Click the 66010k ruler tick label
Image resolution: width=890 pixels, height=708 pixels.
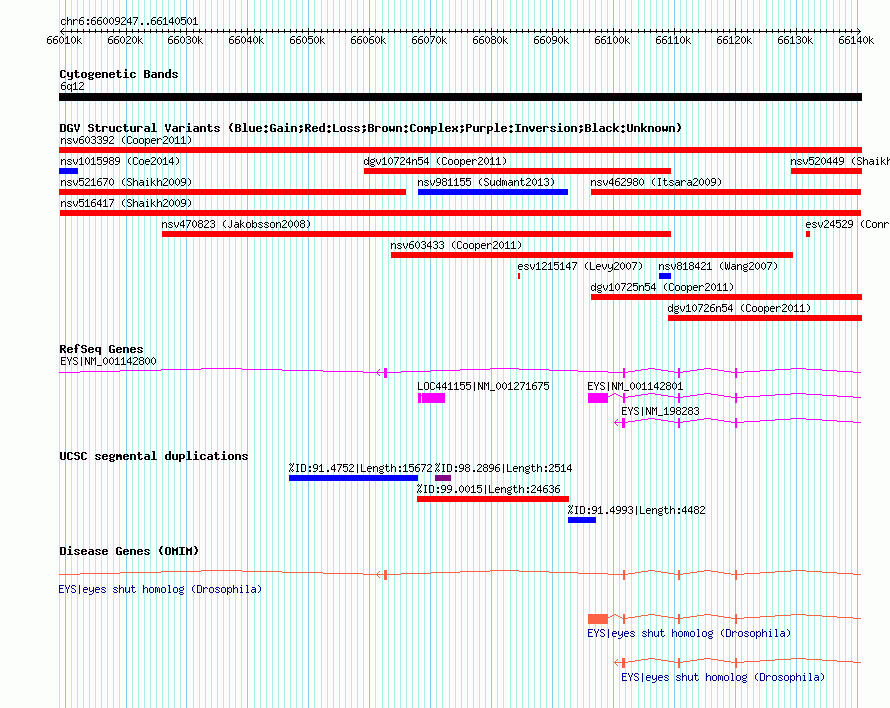click(64, 40)
